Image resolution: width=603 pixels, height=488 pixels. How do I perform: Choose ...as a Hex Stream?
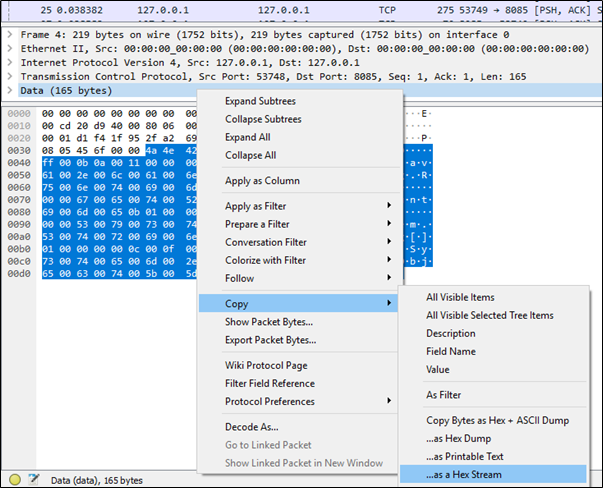(493, 474)
